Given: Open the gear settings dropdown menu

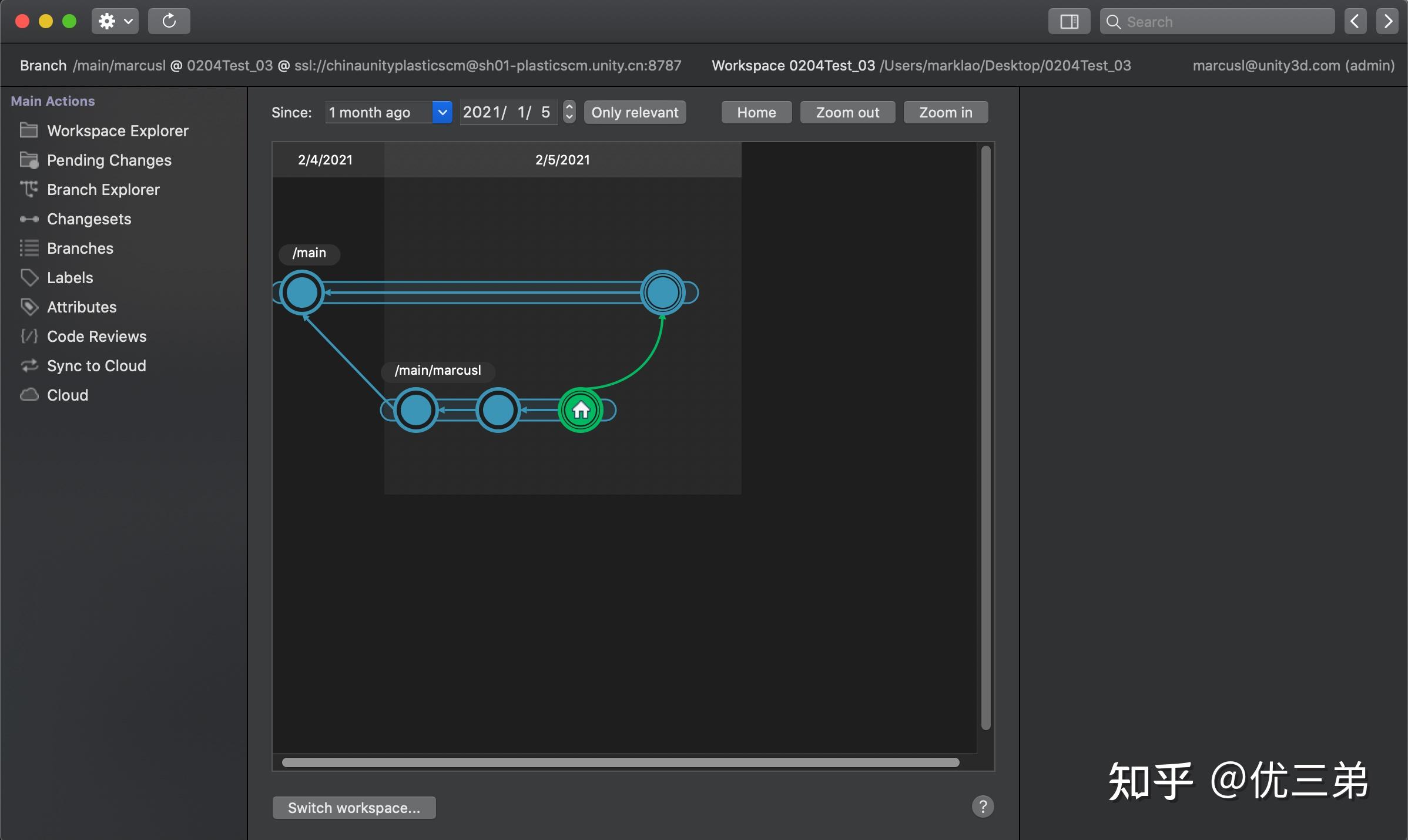Looking at the screenshot, I should [x=115, y=22].
